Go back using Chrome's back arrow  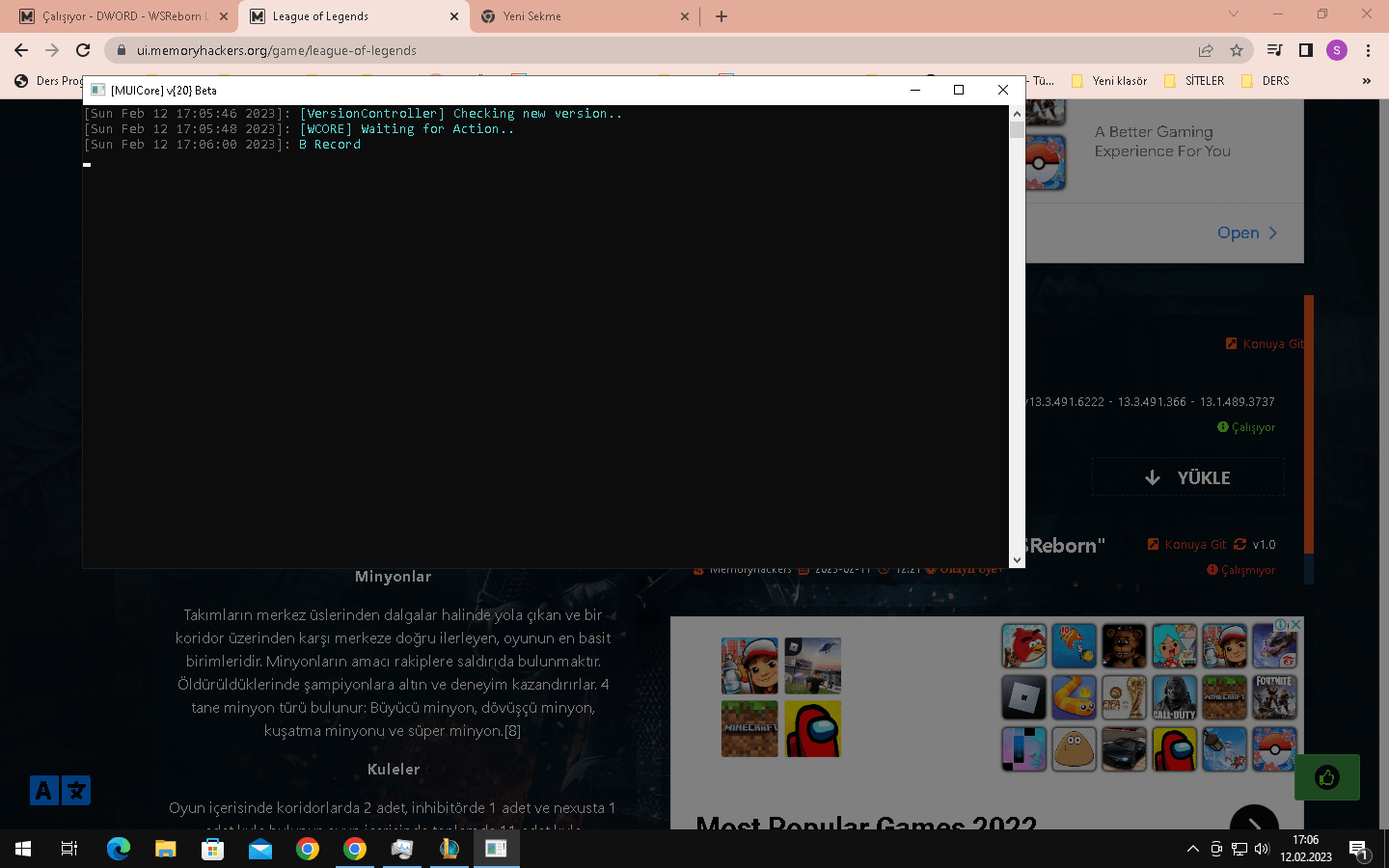pos(21,50)
